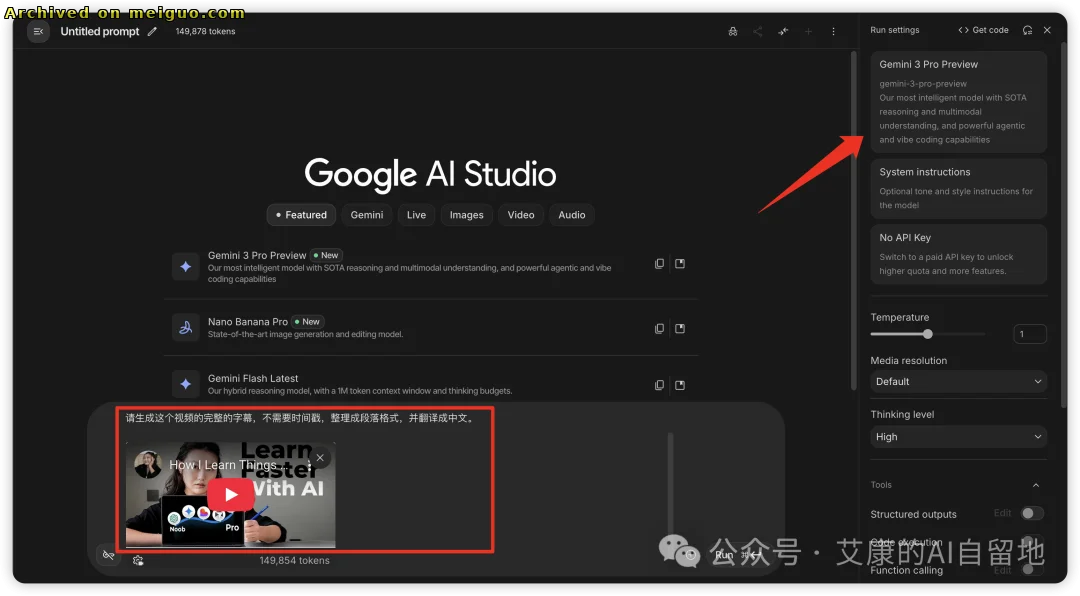Copy the Gemini 3 Pro Preview model name

pyautogui.click(x=659, y=264)
